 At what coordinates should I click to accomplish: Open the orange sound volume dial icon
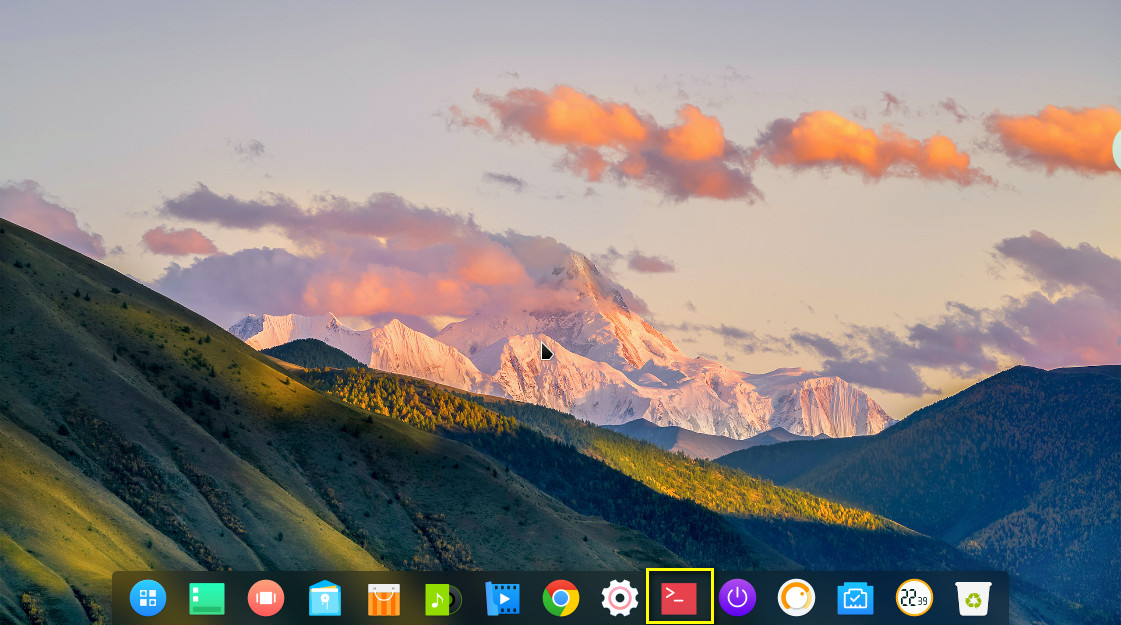pos(796,598)
